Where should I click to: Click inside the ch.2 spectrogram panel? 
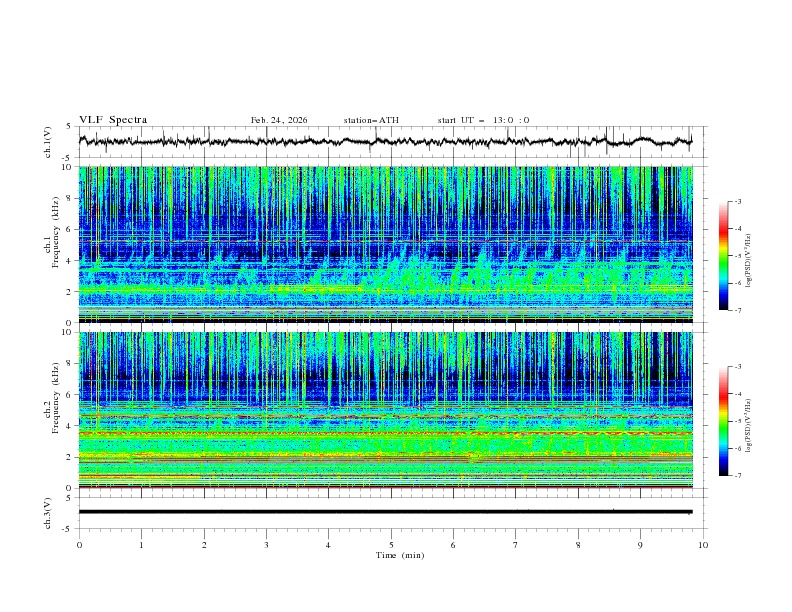click(x=385, y=410)
